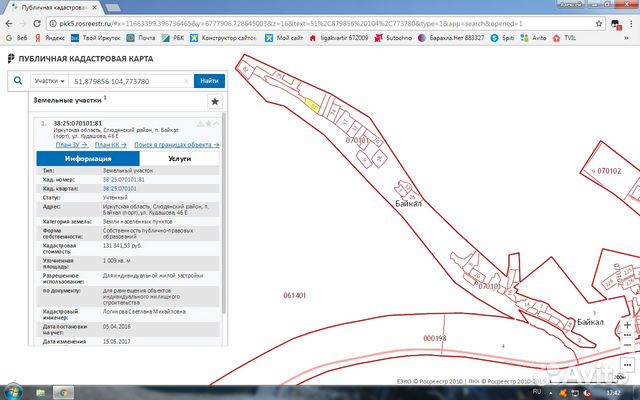
Task: Open the Яндекс bookmark
Action: tap(50, 38)
